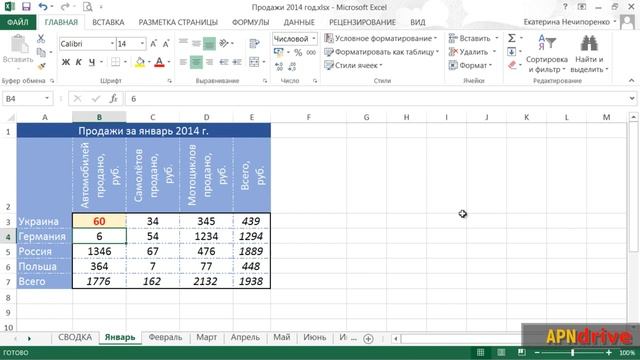Click the Удалить cells button
This screenshot has width=640, height=360.
469,52
